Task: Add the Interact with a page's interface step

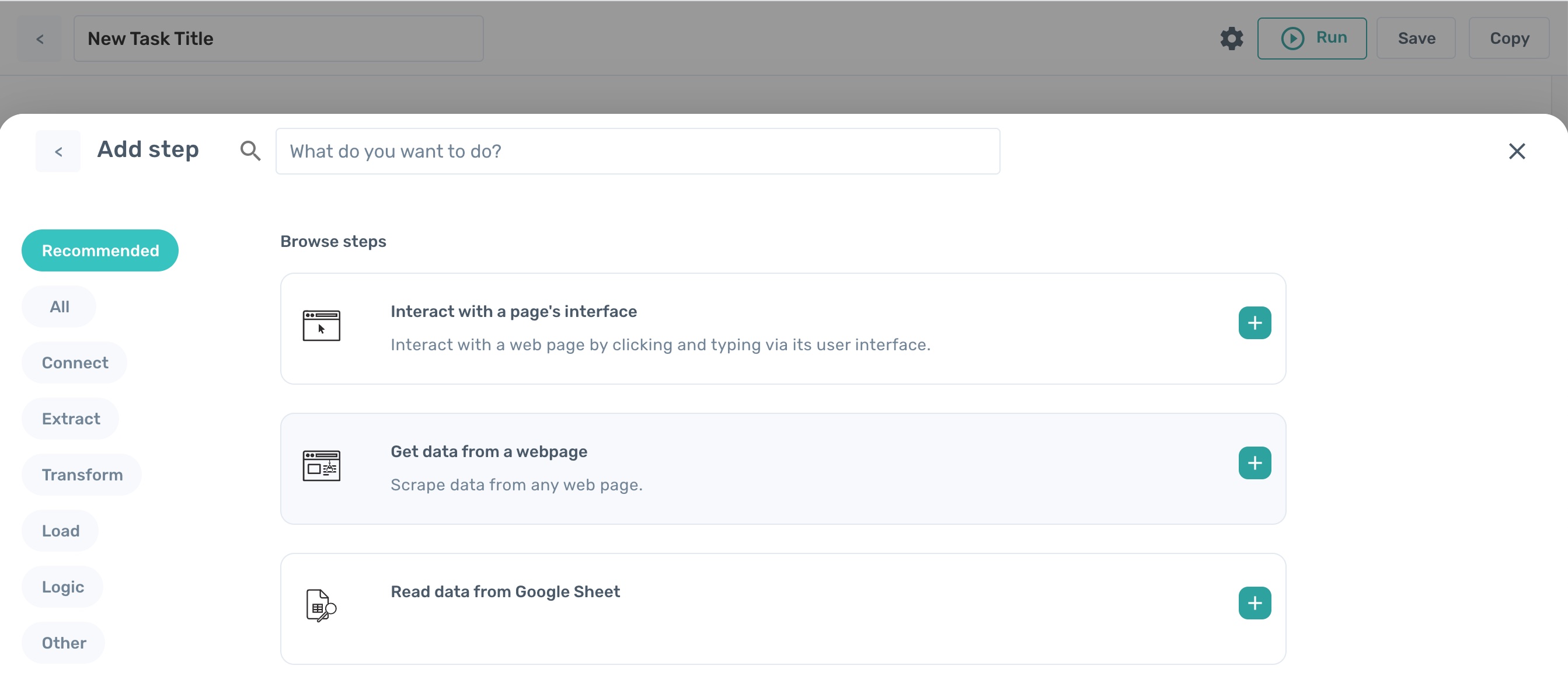Action: pos(1254,322)
